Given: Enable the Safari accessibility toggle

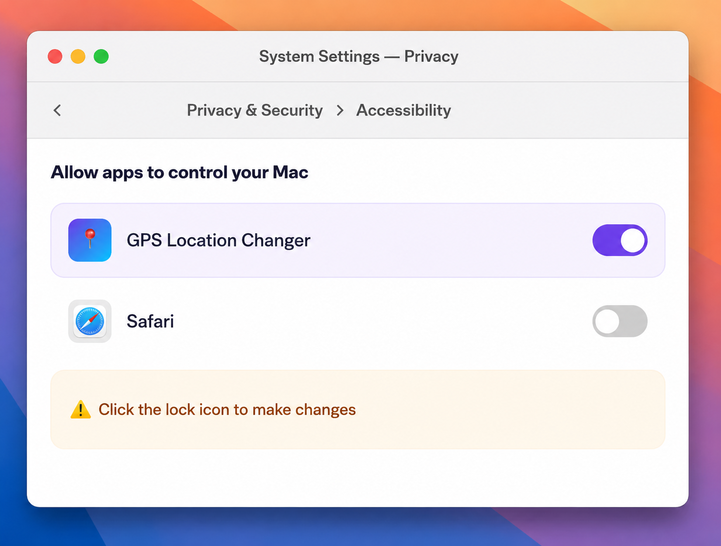Looking at the screenshot, I should click(x=620, y=321).
